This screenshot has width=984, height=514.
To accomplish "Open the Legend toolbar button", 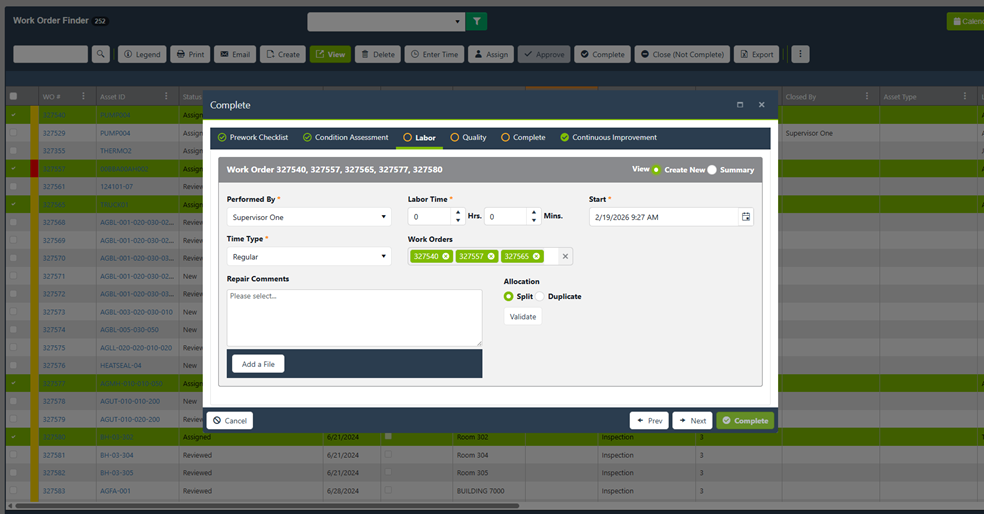I will (142, 54).
